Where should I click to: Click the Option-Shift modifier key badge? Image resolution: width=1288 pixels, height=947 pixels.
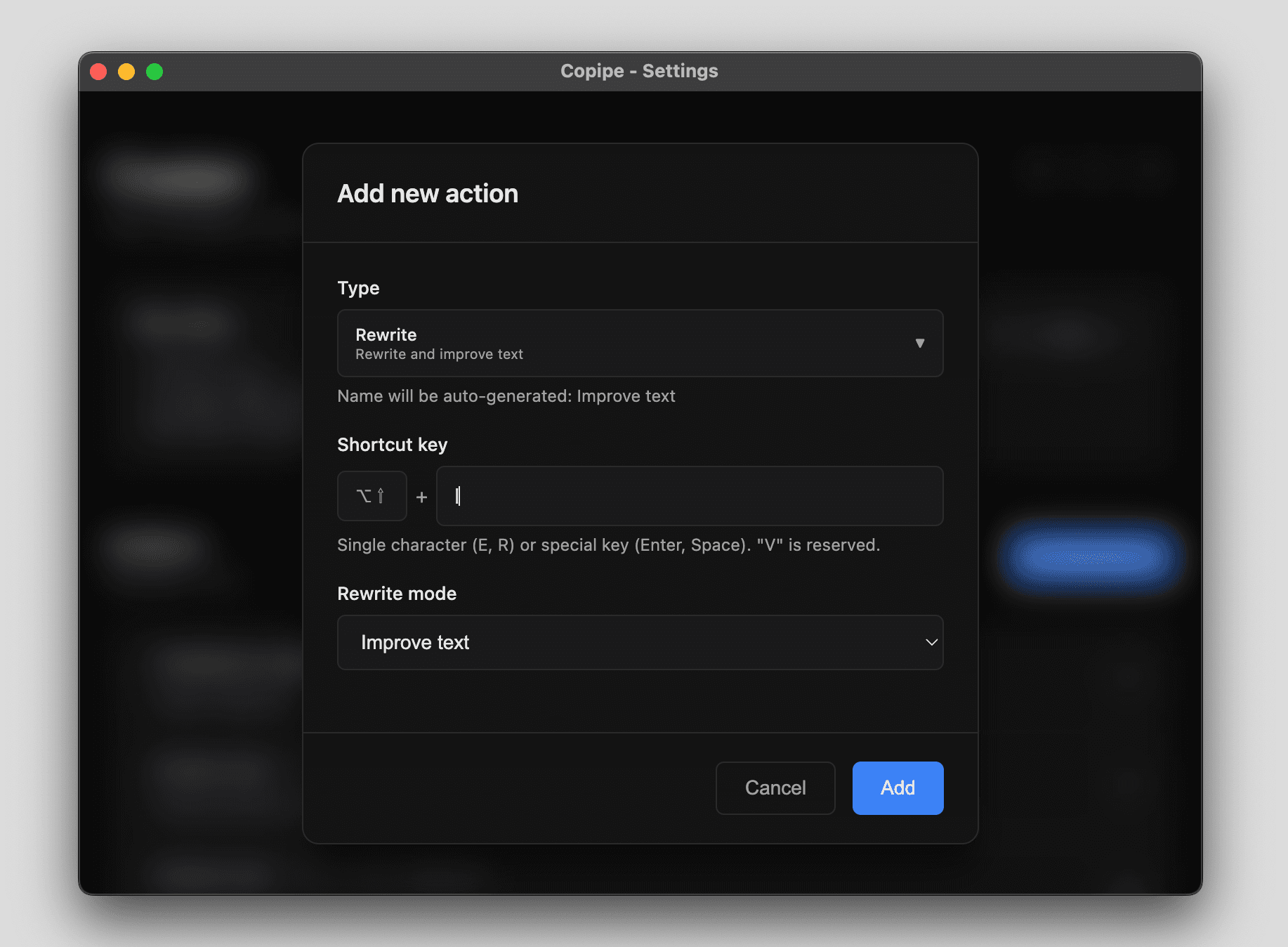(x=372, y=496)
